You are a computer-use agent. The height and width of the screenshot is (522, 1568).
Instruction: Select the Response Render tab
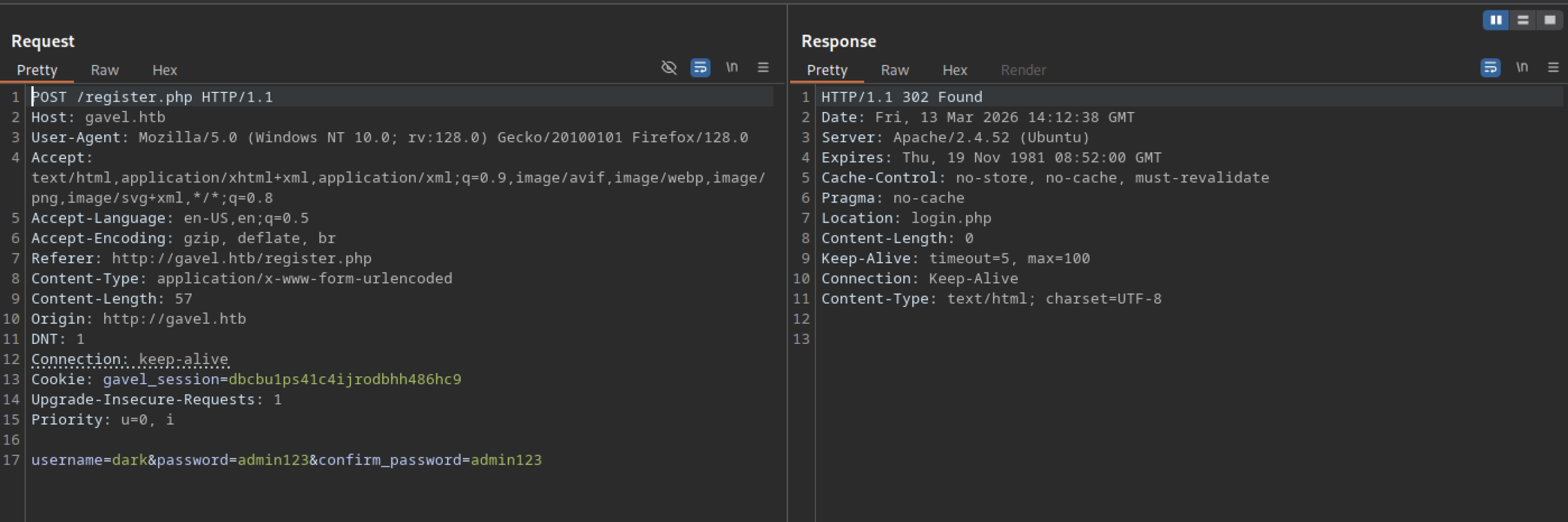pyautogui.click(x=1023, y=70)
